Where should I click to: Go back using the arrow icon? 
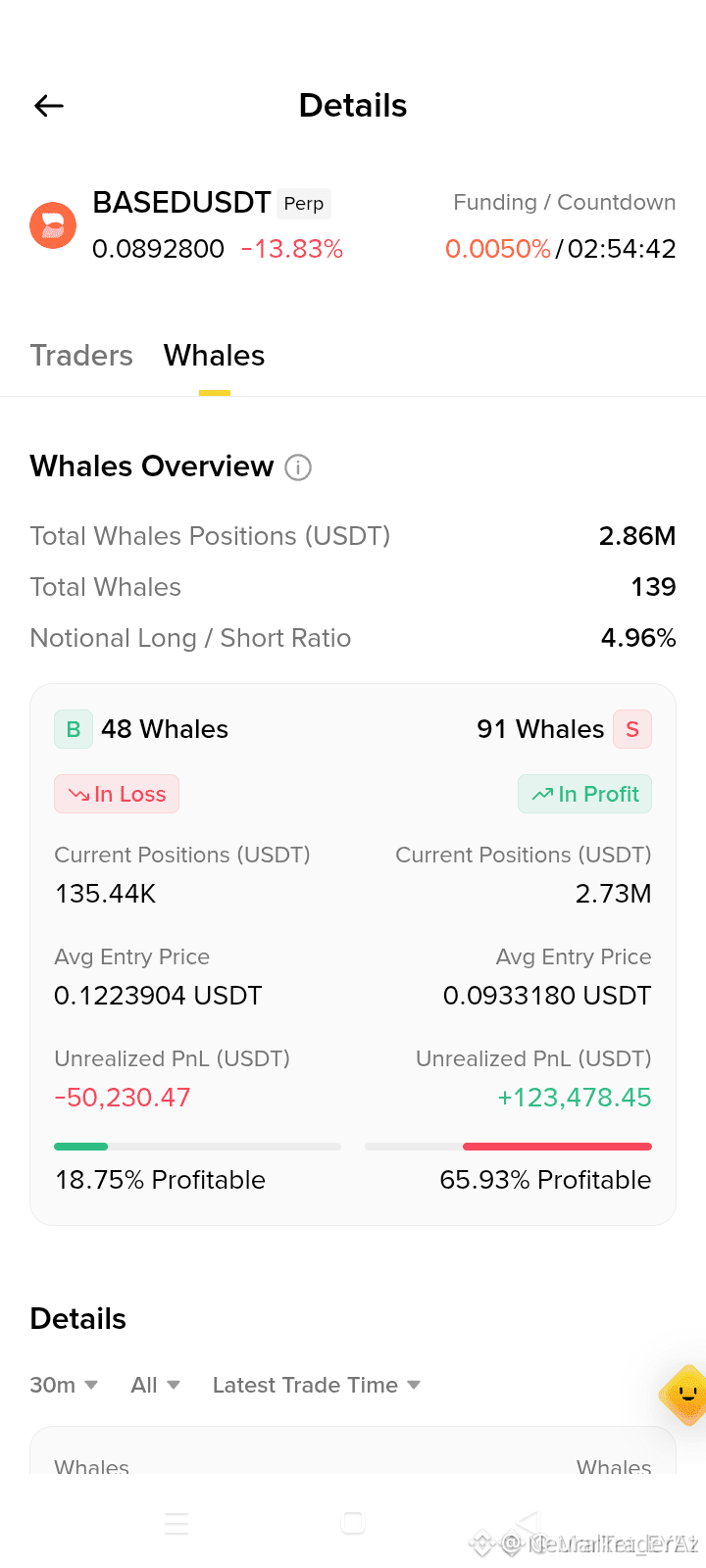49,106
